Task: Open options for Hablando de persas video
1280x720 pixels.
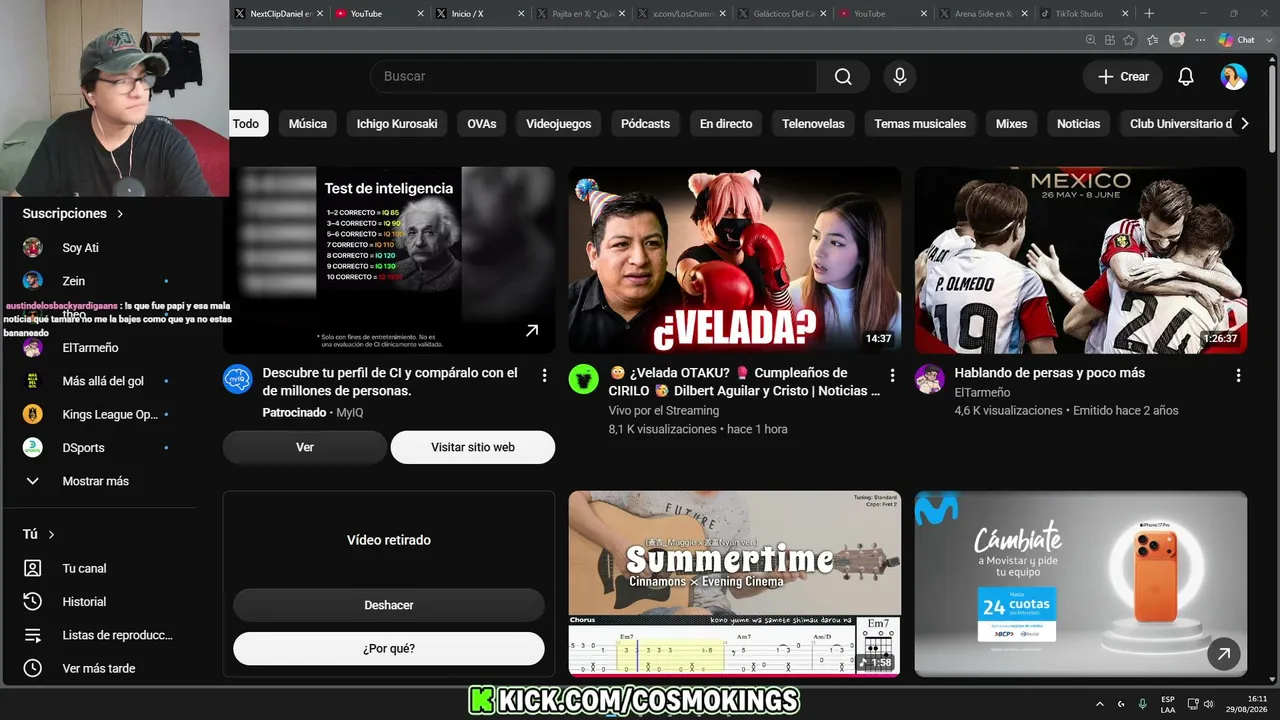Action: (1238, 375)
